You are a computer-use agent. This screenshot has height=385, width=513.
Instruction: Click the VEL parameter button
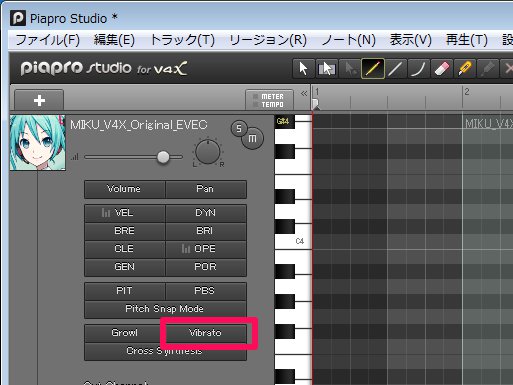click(125, 213)
